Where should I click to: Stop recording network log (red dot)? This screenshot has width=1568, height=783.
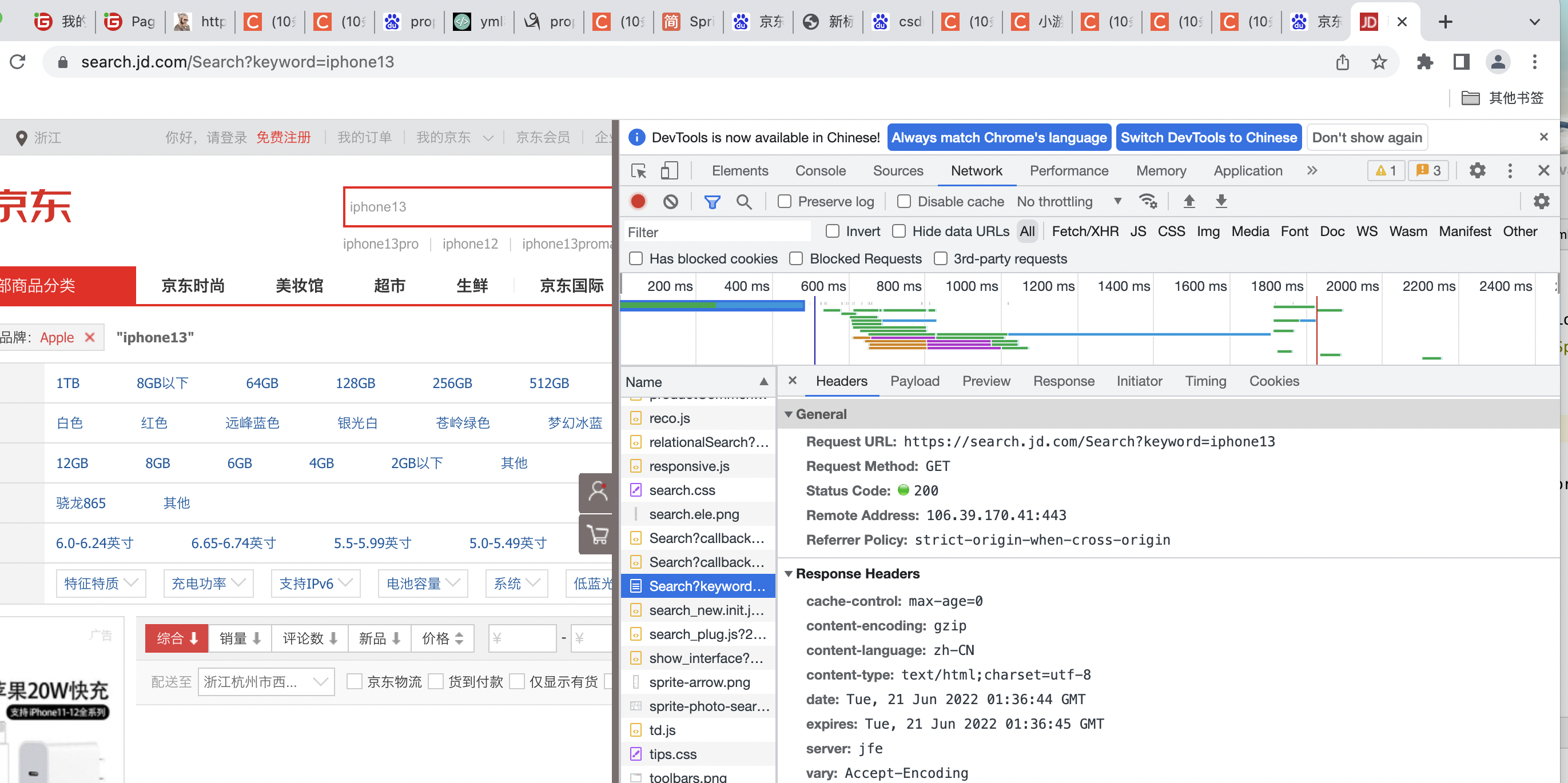pyautogui.click(x=638, y=201)
